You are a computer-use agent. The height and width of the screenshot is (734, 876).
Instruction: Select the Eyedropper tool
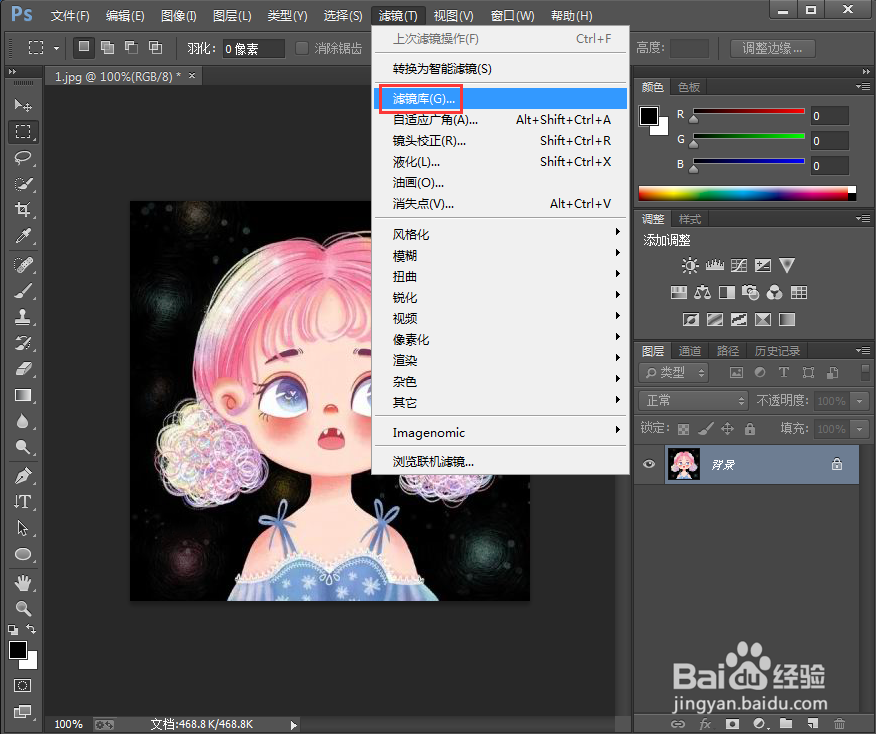click(x=23, y=236)
